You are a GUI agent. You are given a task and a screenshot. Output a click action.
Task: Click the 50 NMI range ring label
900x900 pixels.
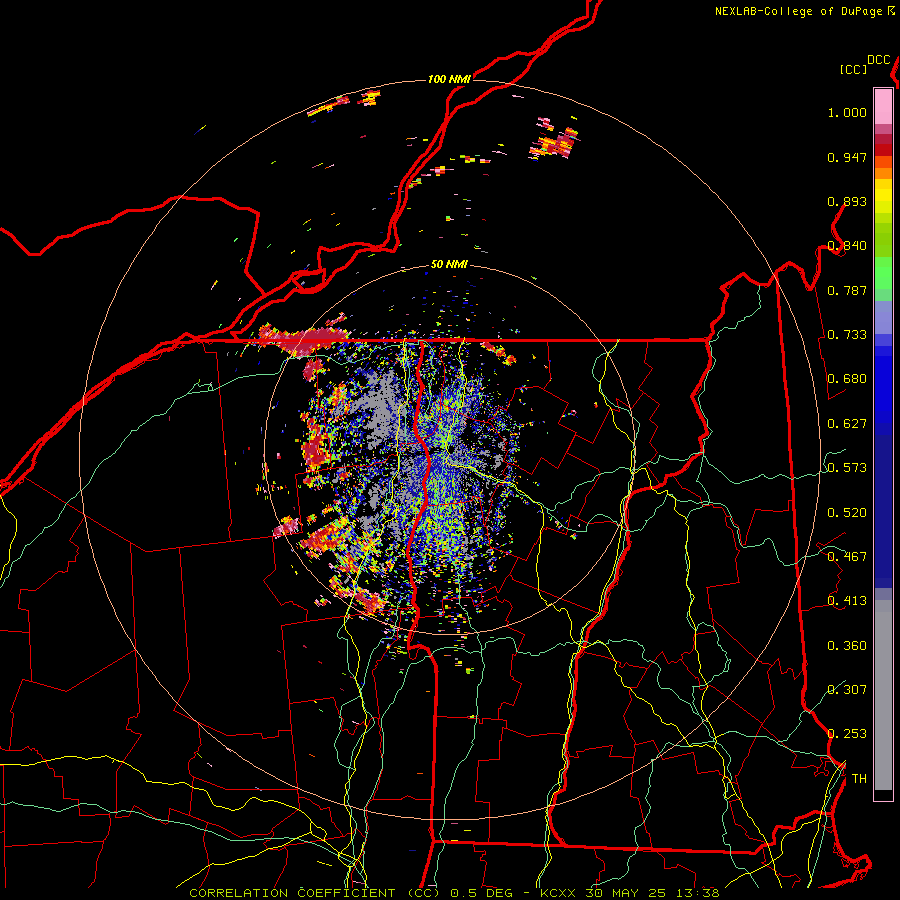click(x=449, y=264)
